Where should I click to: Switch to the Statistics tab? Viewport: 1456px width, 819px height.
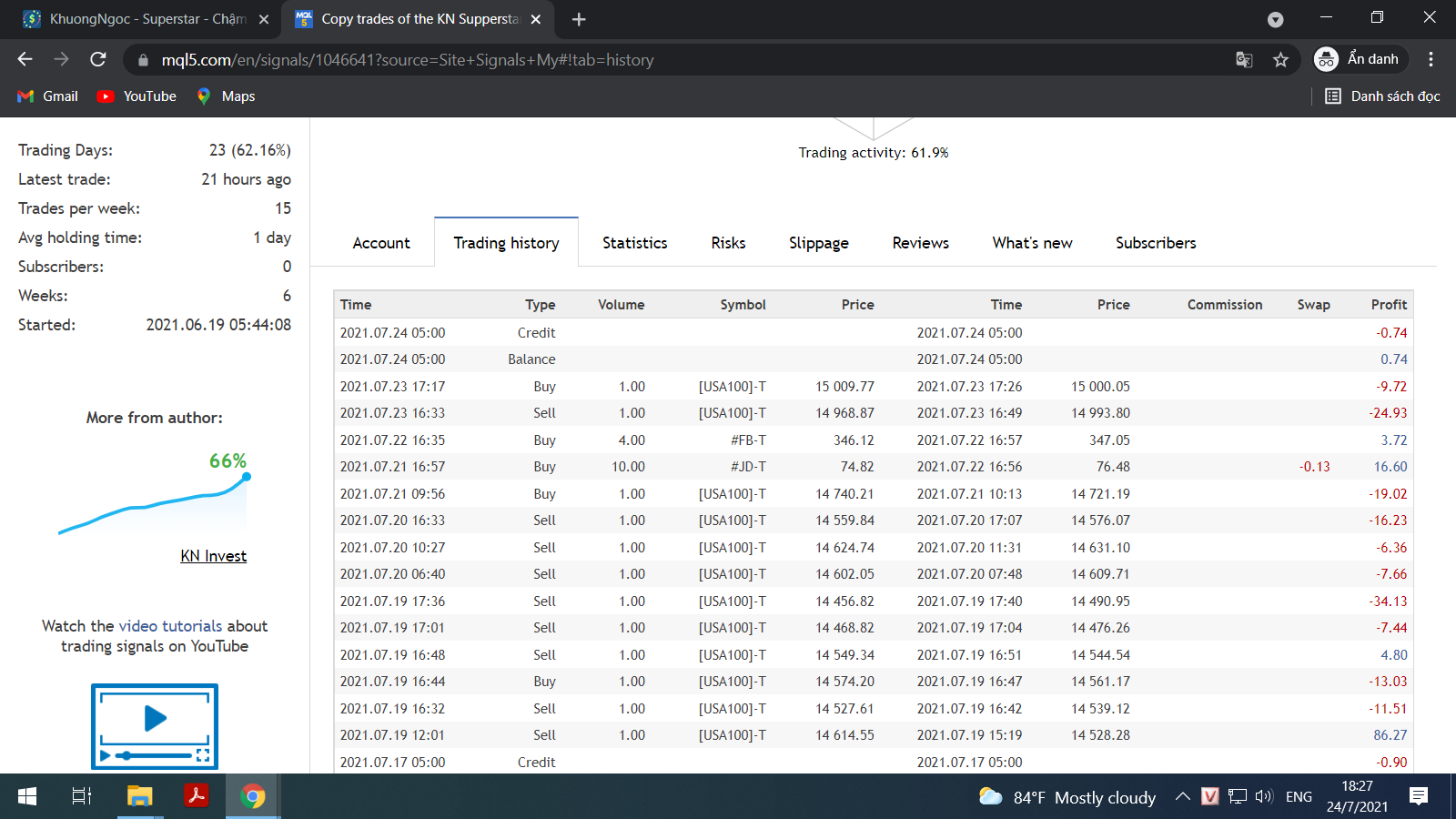(634, 243)
